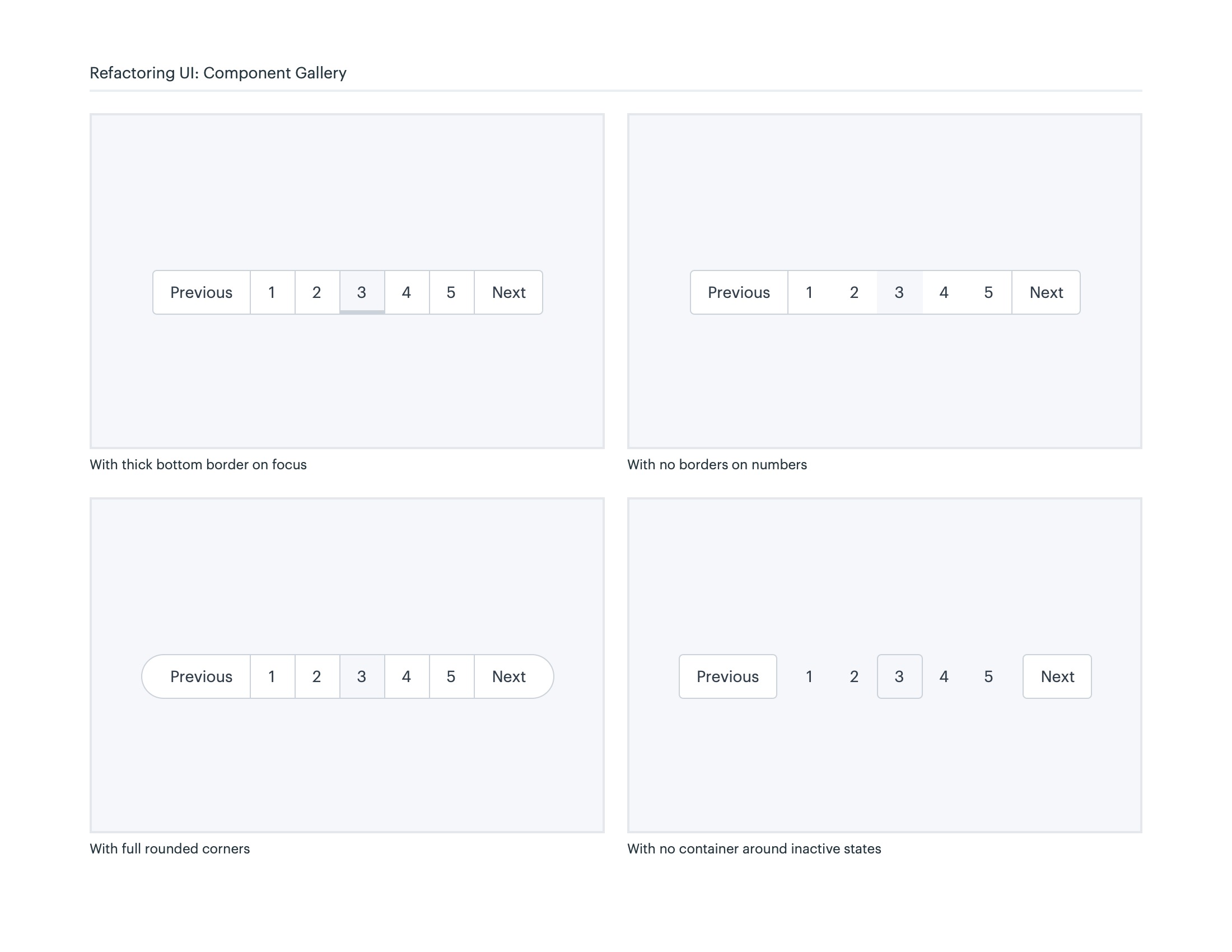
Task: Select page 5 in no-container pagination
Action: [x=988, y=676]
